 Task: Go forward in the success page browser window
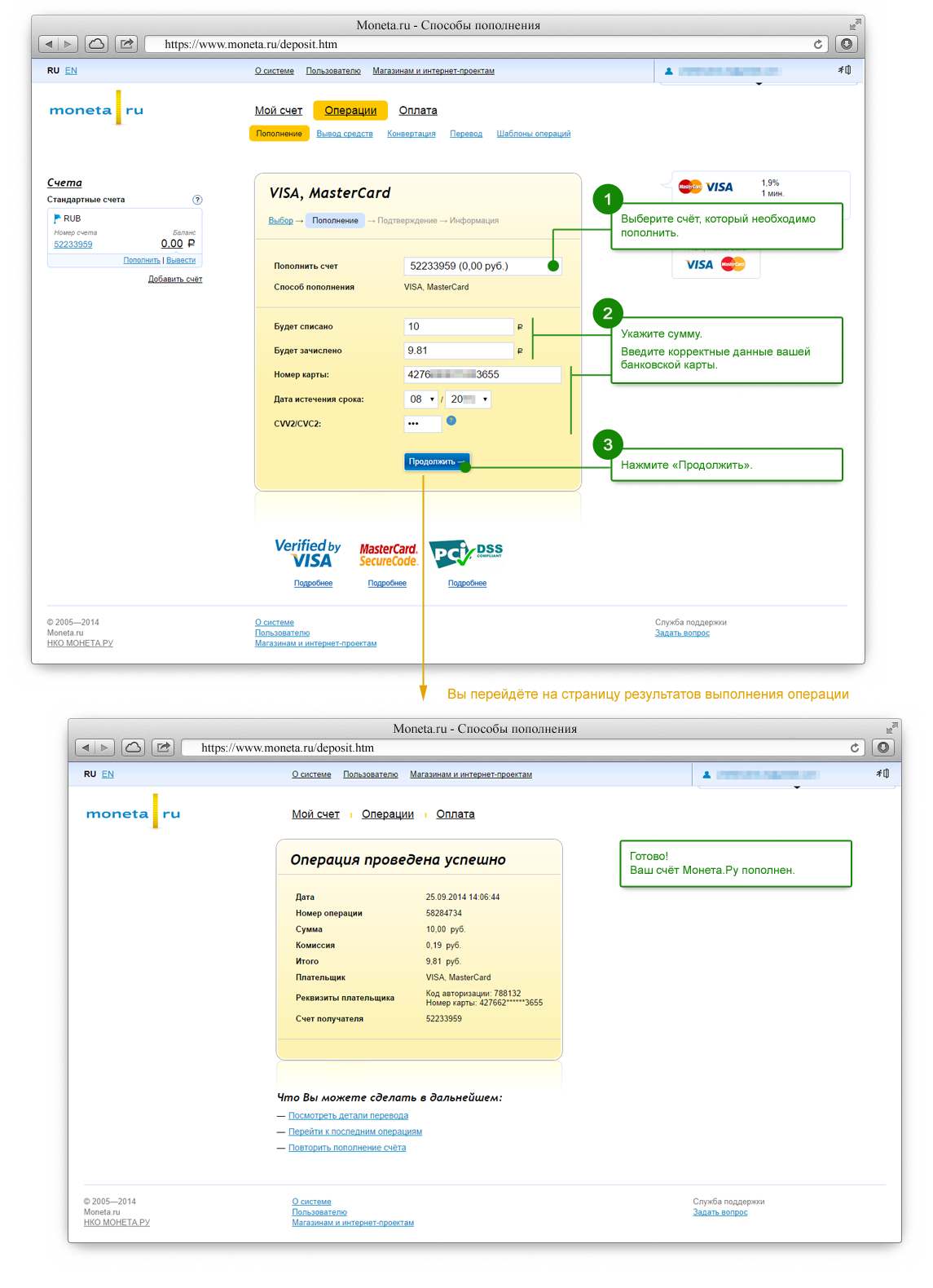(105, 748)
